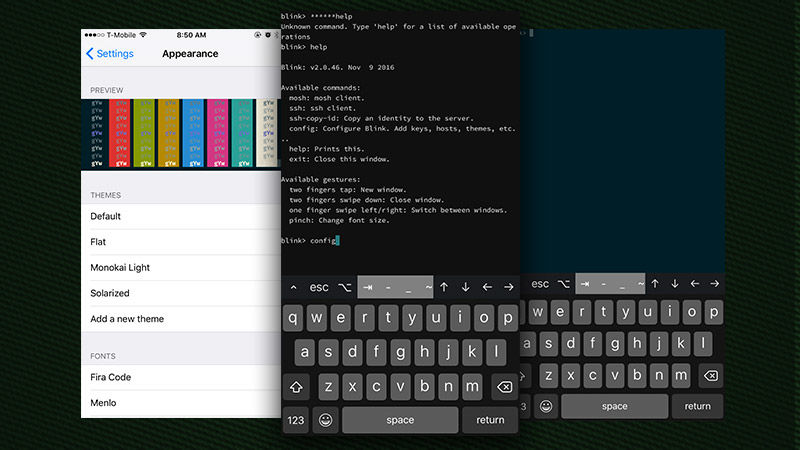800x450 pixels.
Task: Select the Solarized theme
Action: tap(181, 293)
